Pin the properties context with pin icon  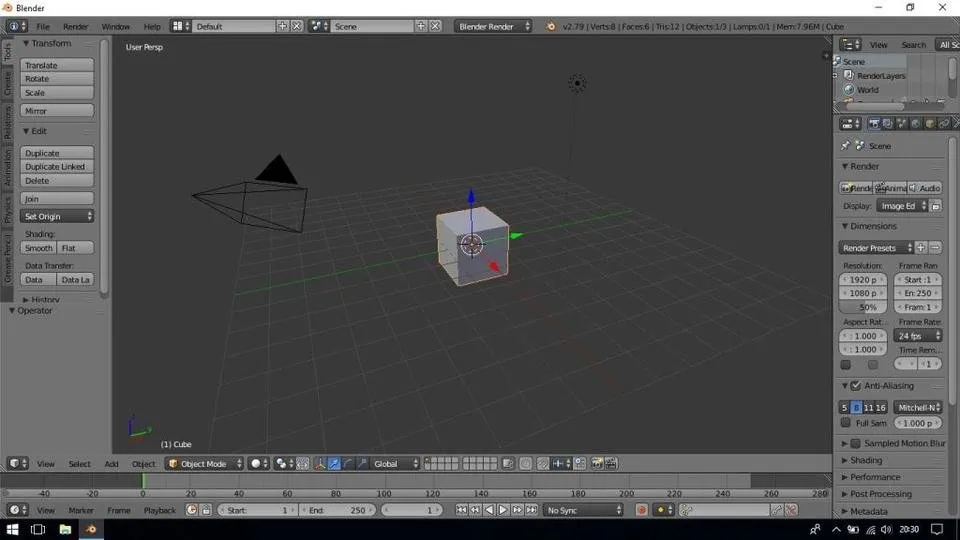846,146
